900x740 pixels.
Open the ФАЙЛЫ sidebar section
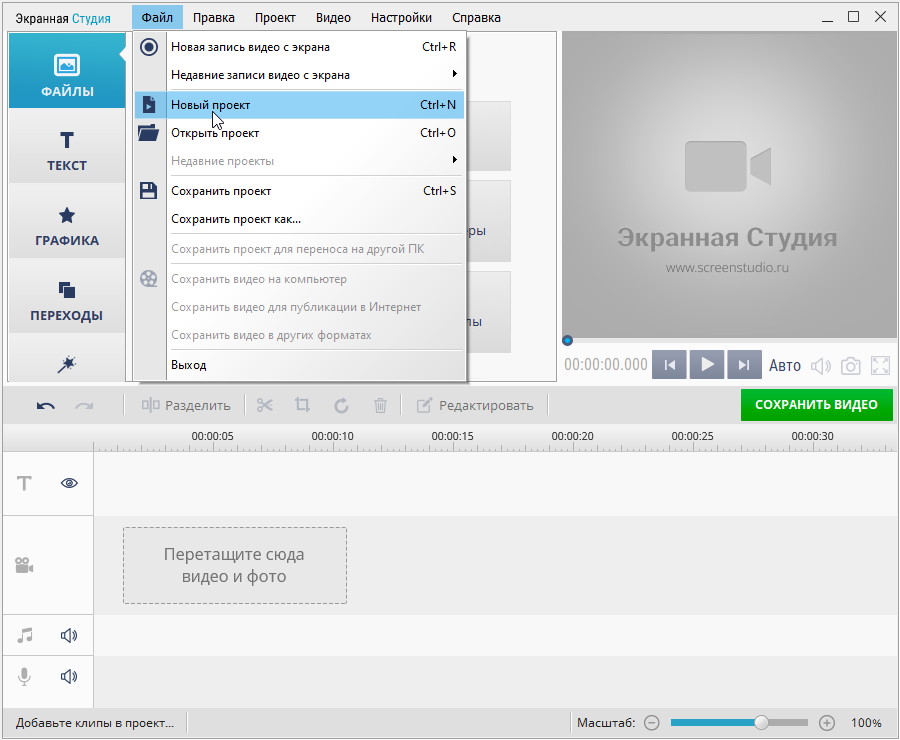(x=67, y=71)
